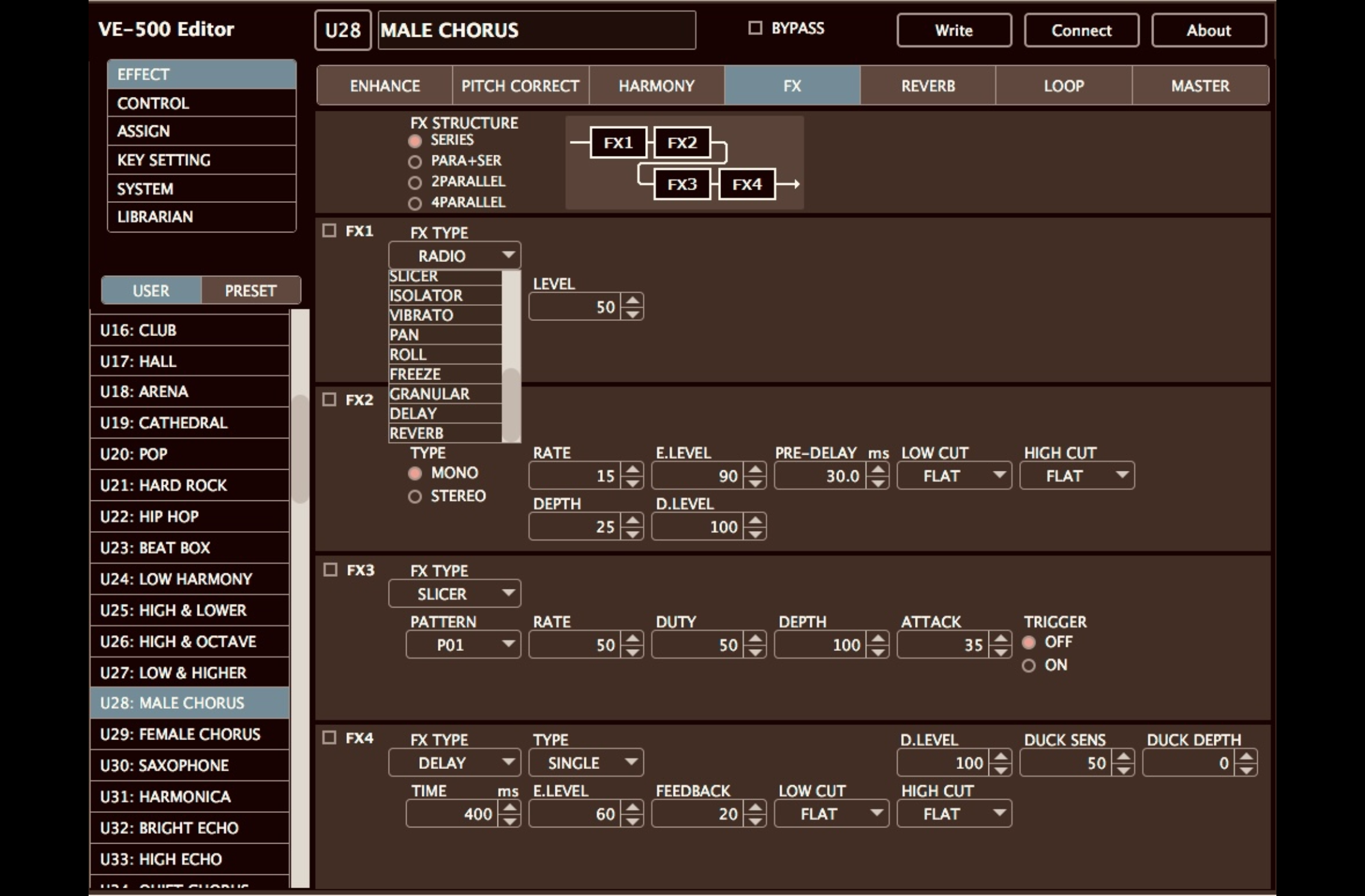The width and height of the screenshot is (1365, 896).
Task: Open FX4 TYPE dropdown showing SINGLE
Action: [586, 763]
